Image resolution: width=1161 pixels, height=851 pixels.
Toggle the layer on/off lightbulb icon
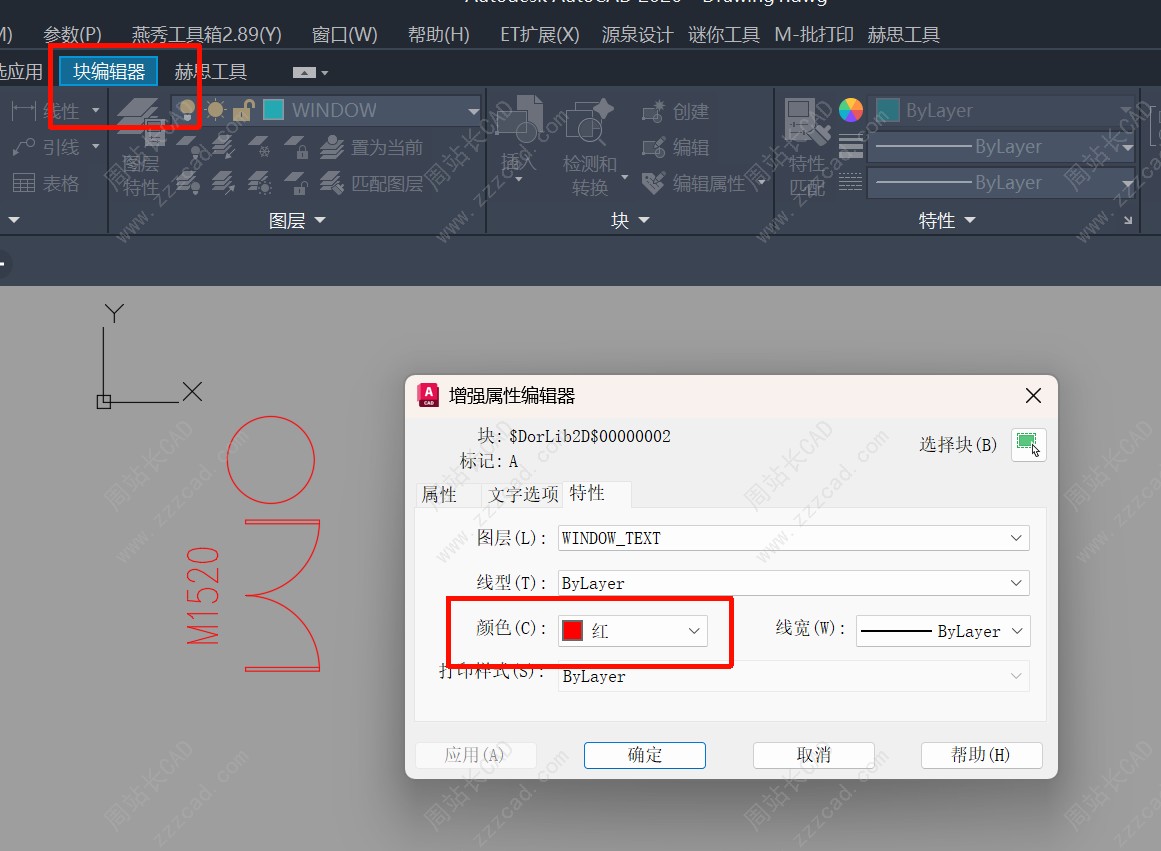[x=187, y=110]
